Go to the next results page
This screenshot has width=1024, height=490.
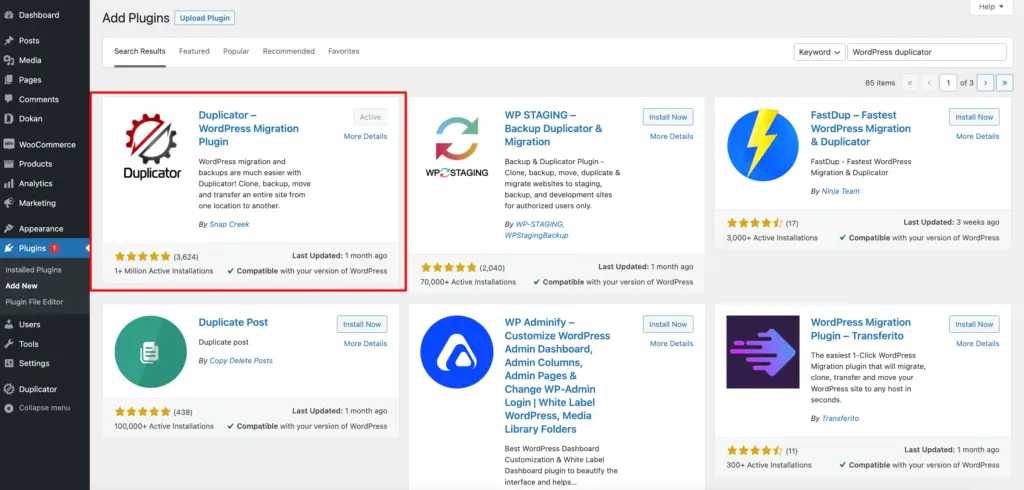tap(986, 83)
